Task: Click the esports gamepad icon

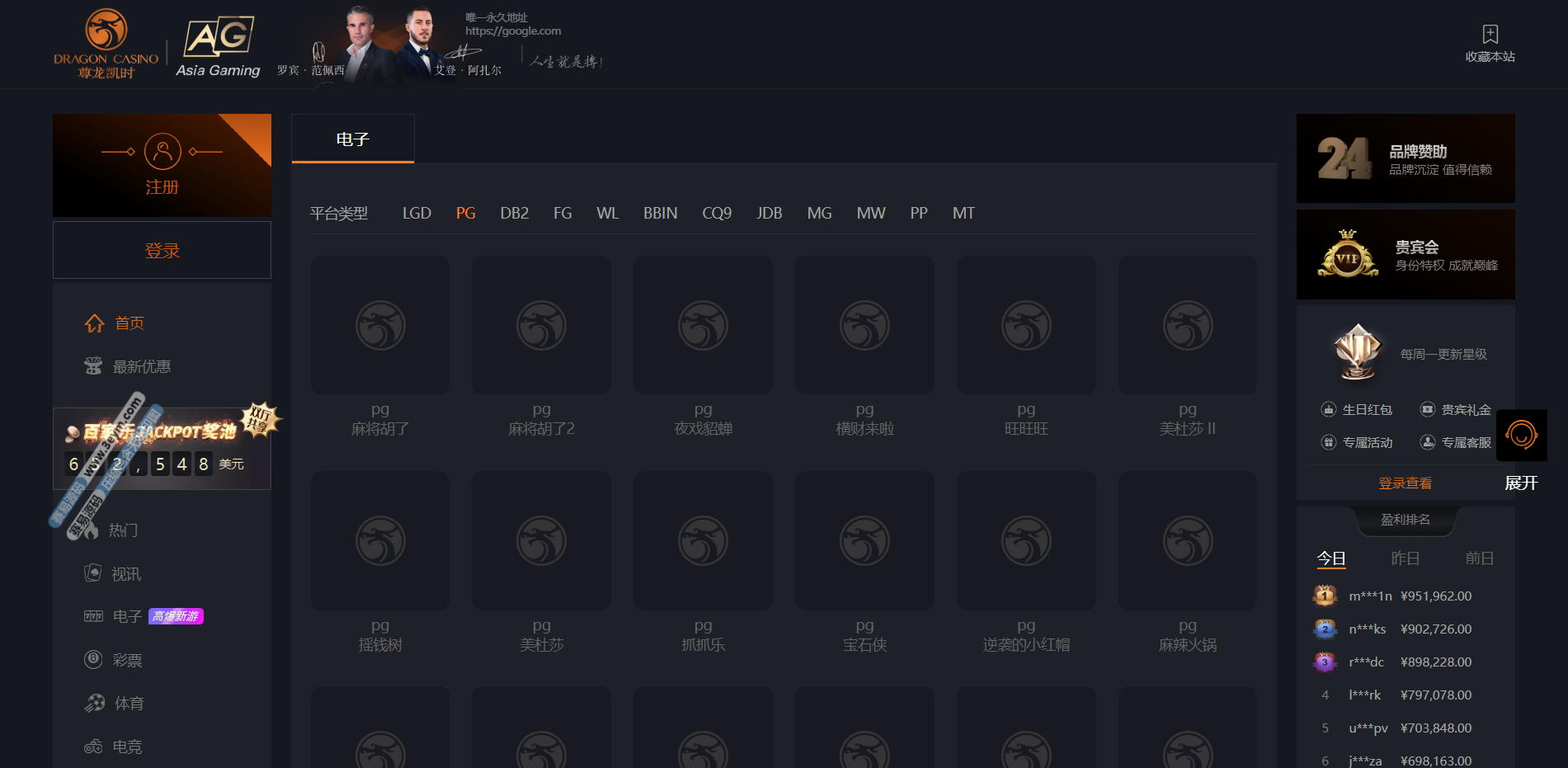Action: click(93, 747)
